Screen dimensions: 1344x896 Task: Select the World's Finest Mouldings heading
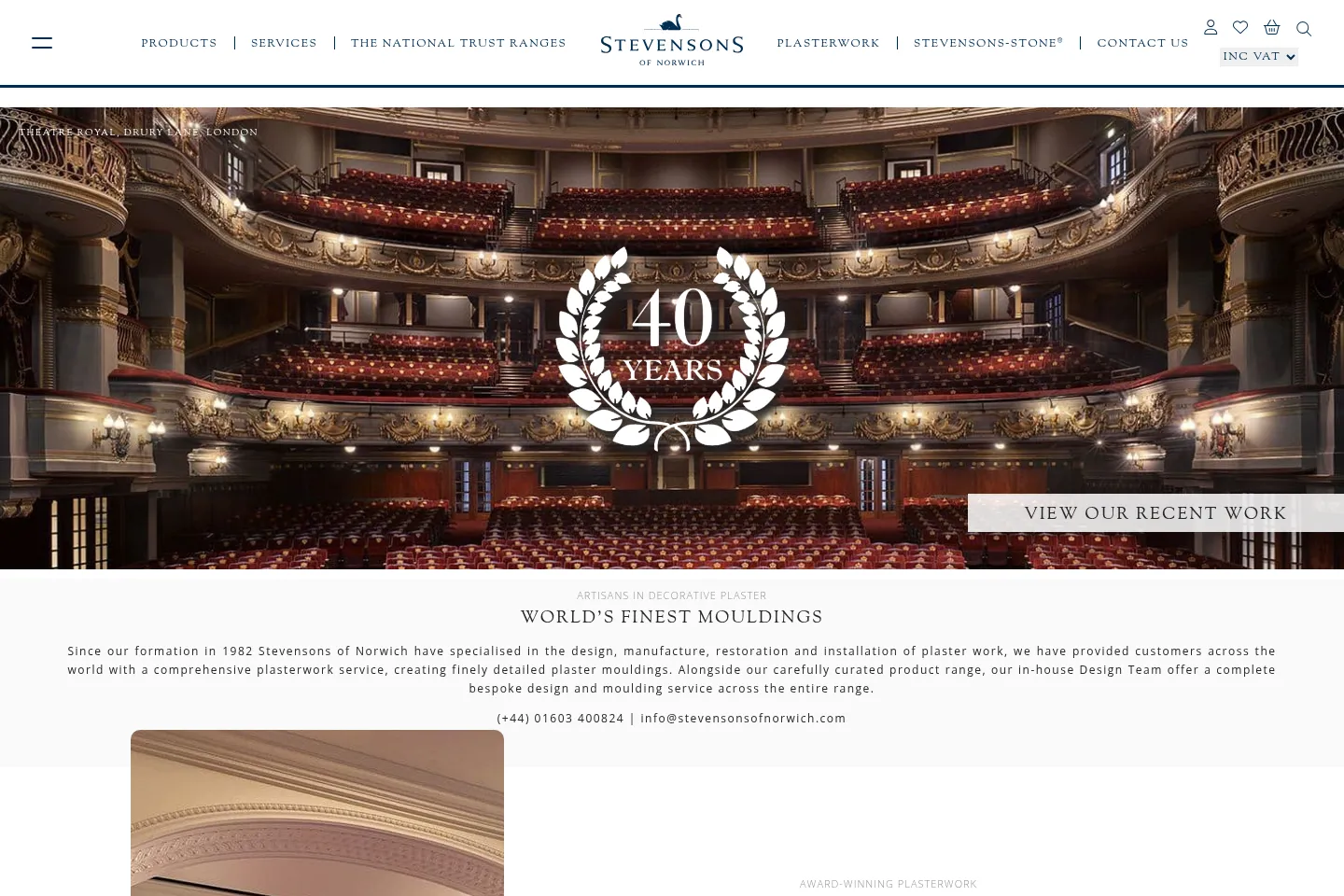[672, 617]
